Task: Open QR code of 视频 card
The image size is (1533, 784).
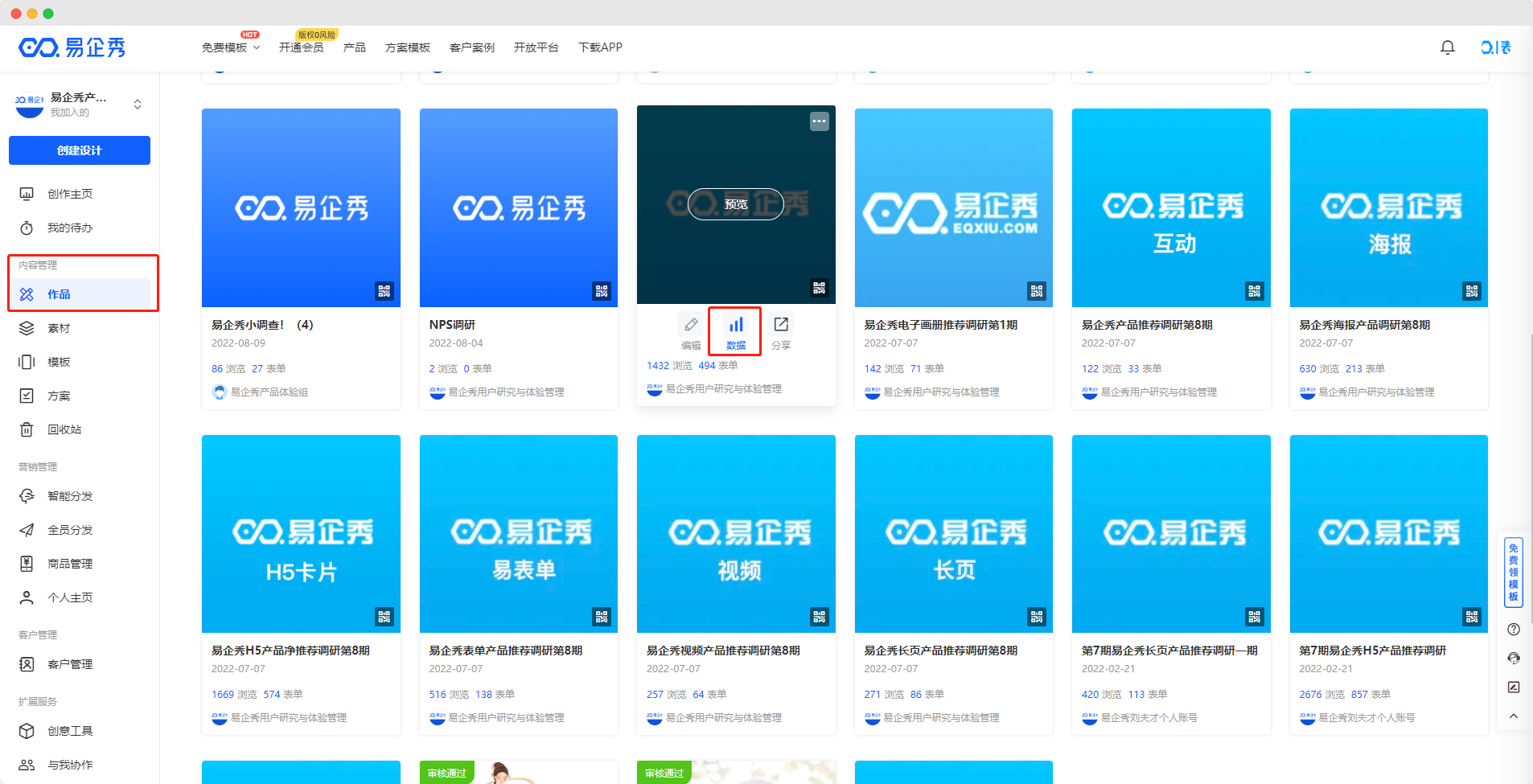Action: pos(819,617)
